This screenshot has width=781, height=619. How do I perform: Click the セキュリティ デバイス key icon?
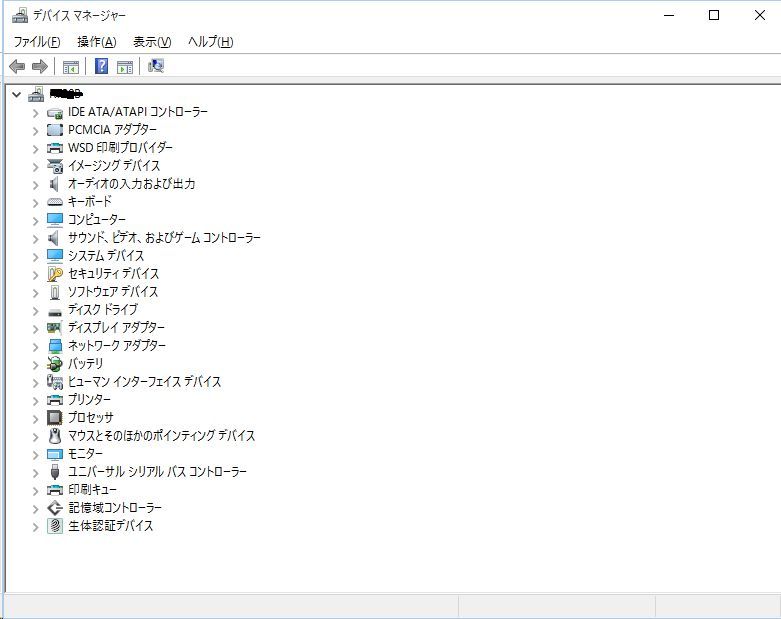coord(55,273)
